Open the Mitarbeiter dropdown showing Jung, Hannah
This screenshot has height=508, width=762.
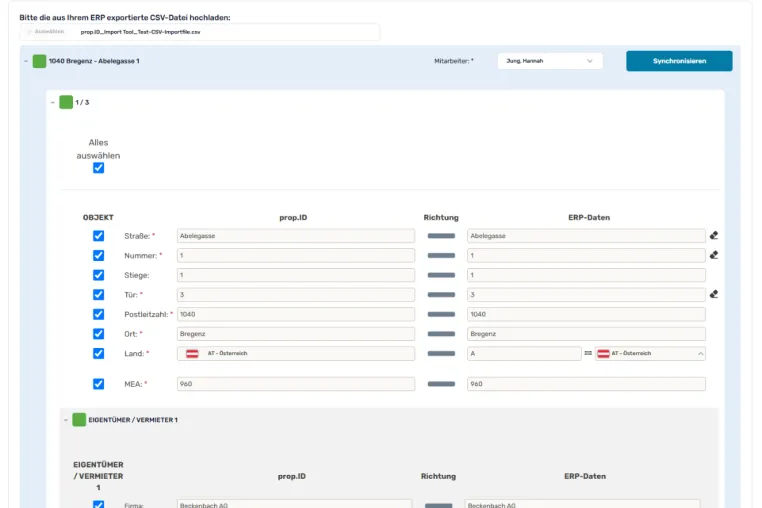click(550, 61)
